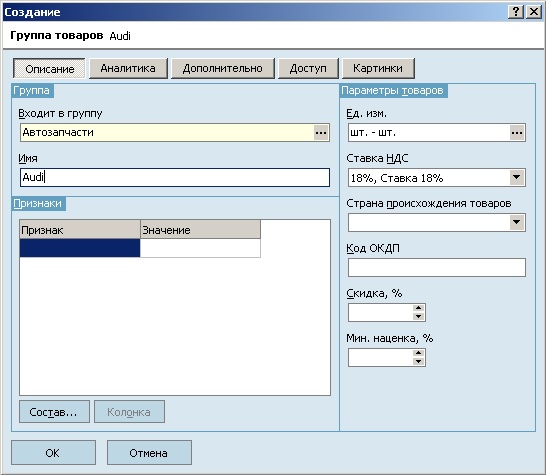Decrease Мин. наценка, % with down arrow
This screenshot has width=546, height=475.
coord(418,361)
